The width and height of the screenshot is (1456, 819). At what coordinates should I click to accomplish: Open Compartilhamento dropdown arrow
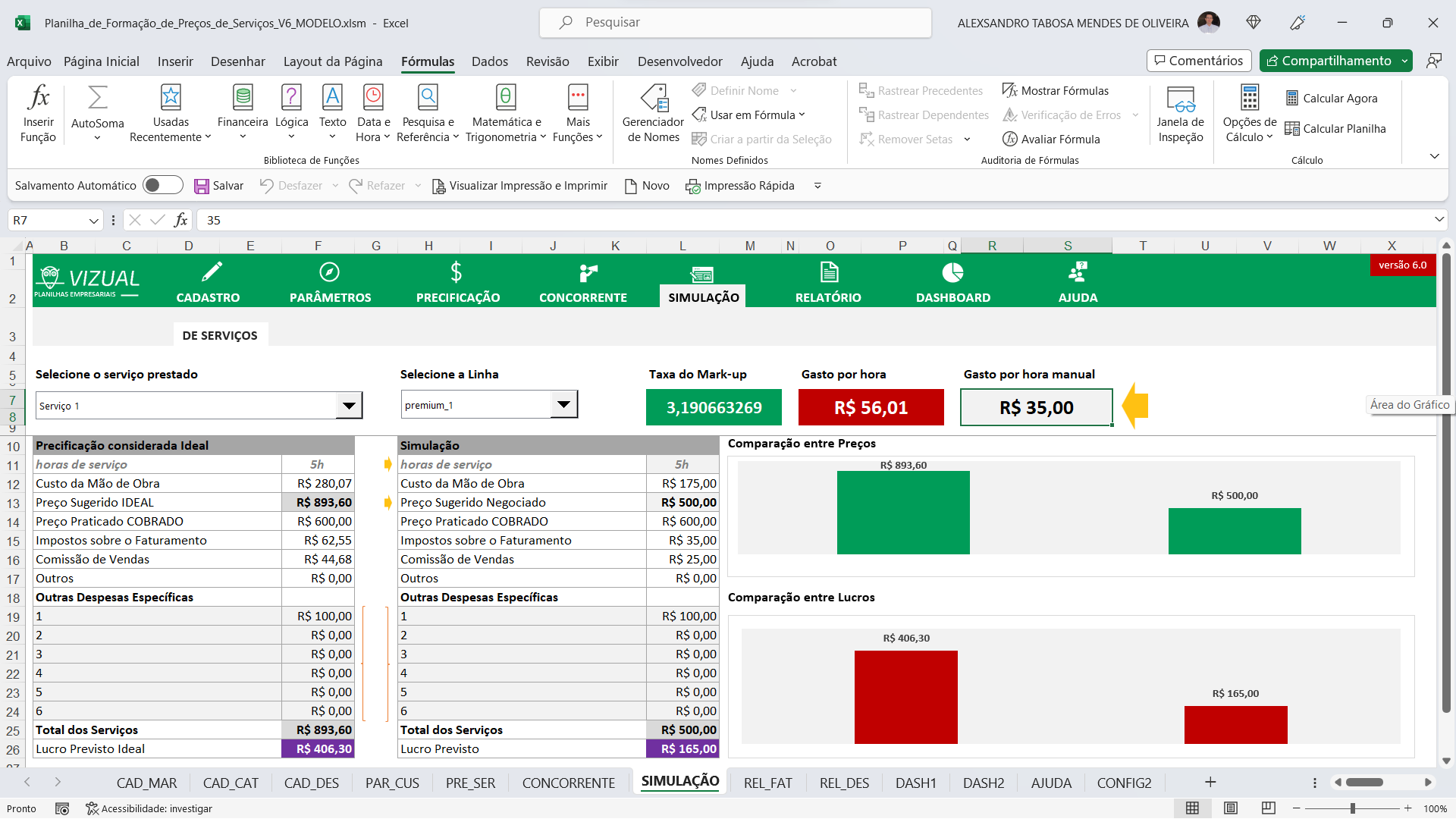coord(1404,61)
